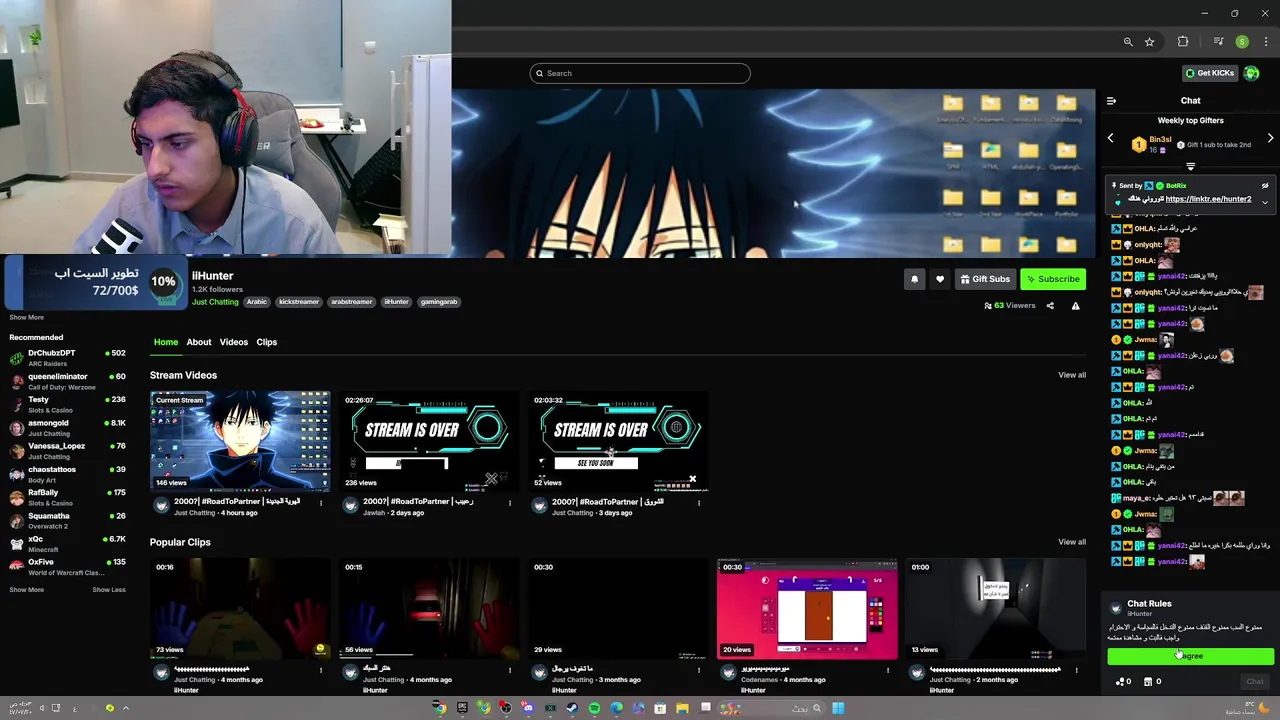Click Show More above the Recommended heading
The width and height of the screenshot is (1280, 720).
(x=27, y=317)
